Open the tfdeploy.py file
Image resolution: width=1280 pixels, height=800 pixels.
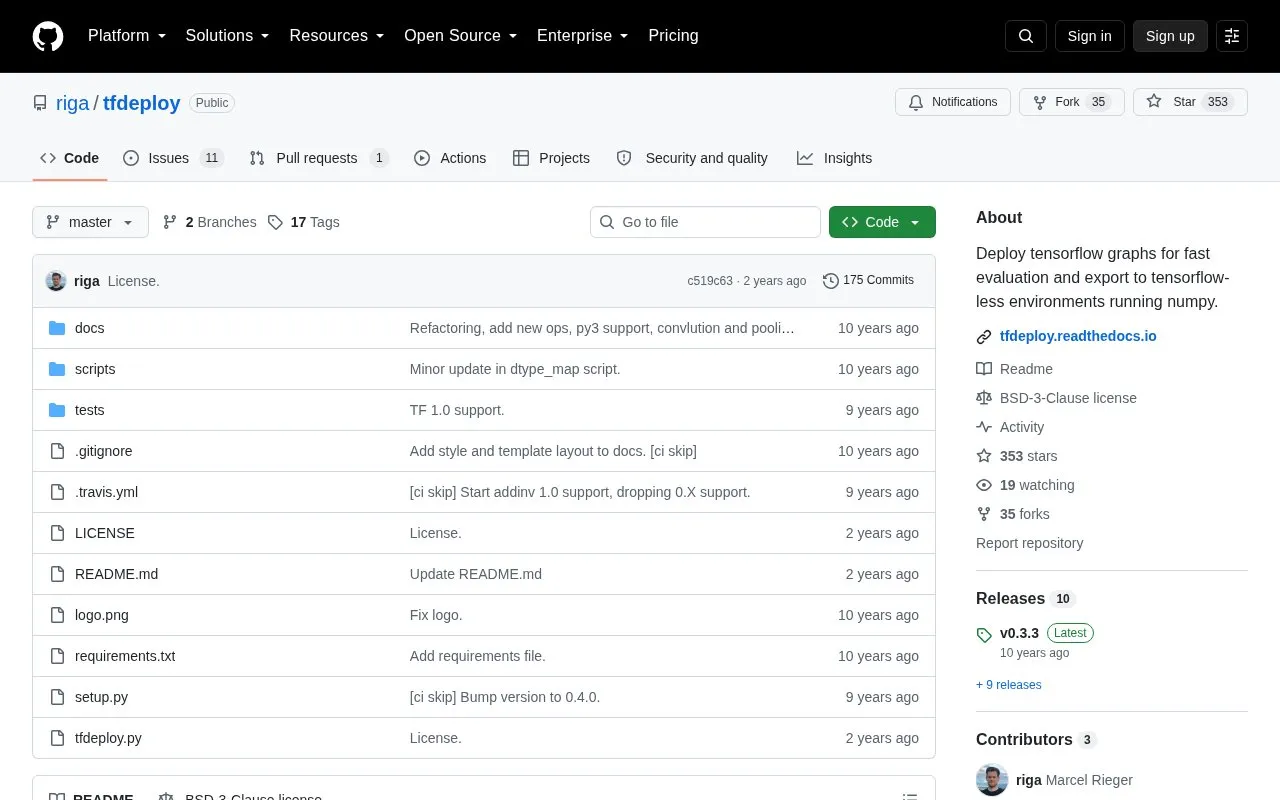108,738
